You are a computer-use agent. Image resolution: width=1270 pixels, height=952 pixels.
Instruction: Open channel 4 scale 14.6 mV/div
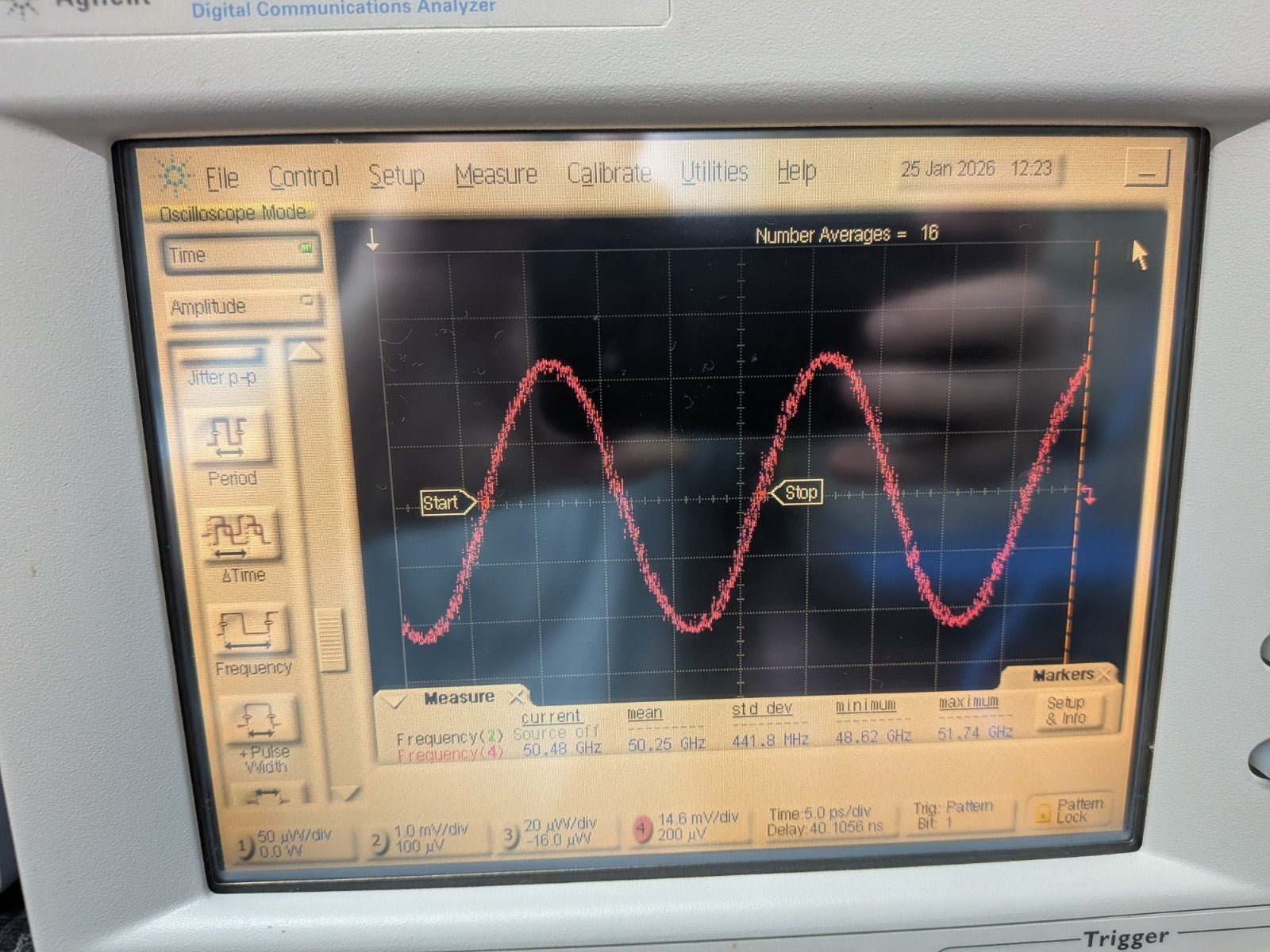698,817
